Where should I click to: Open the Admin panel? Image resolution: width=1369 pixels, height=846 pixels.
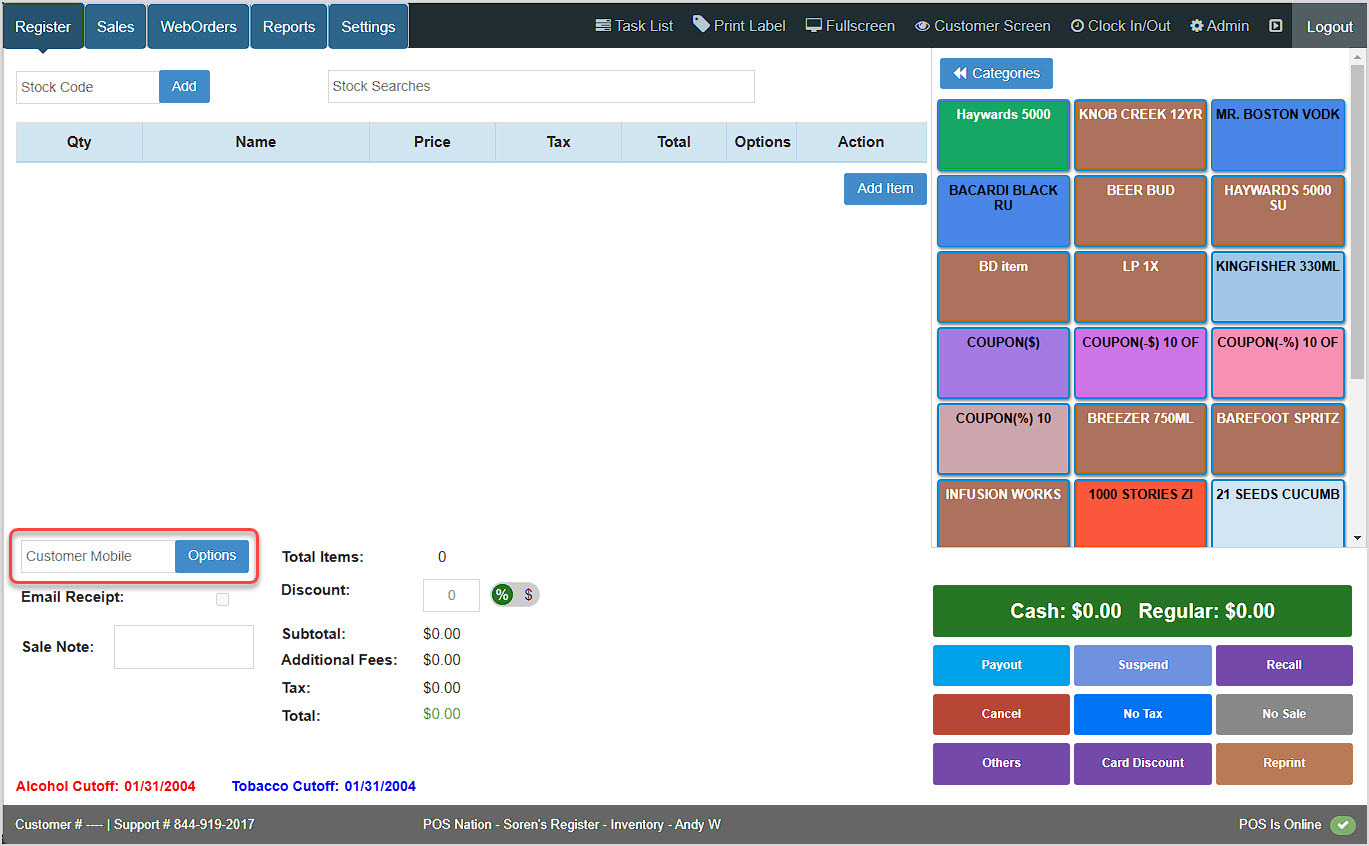[x=1218, y=25]
